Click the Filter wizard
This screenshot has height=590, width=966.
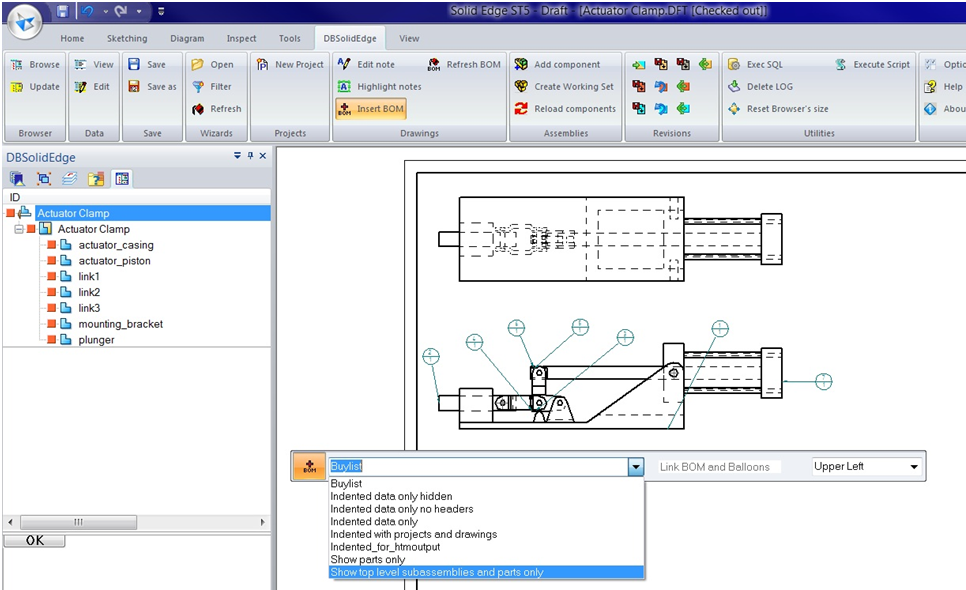tap(212, 87)
